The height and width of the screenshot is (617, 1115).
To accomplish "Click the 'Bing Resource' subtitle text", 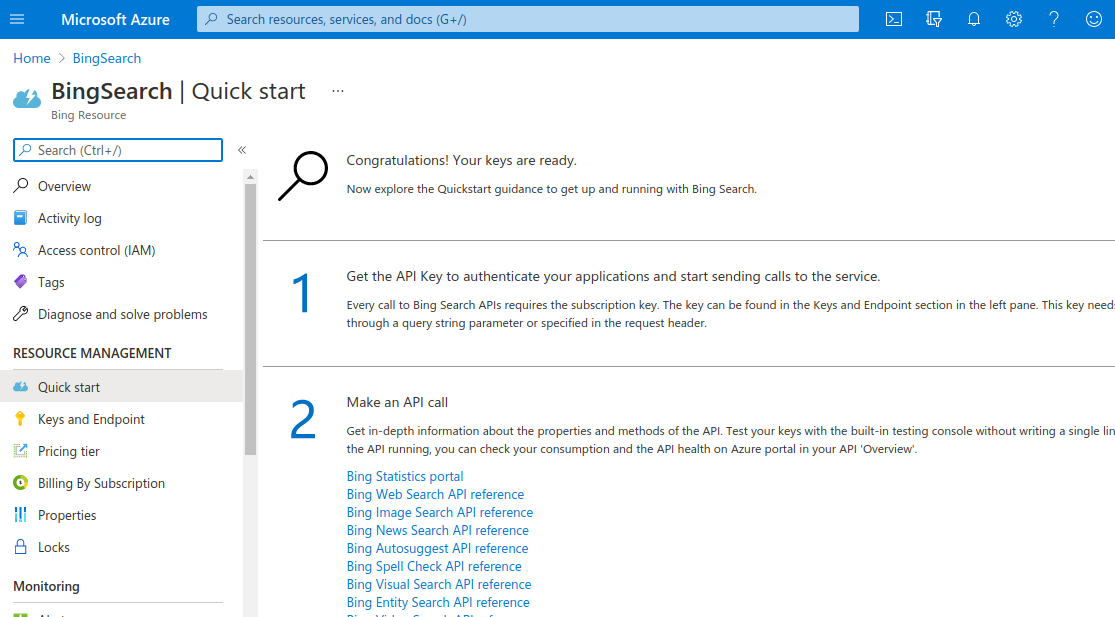I will tap(88, 115).
